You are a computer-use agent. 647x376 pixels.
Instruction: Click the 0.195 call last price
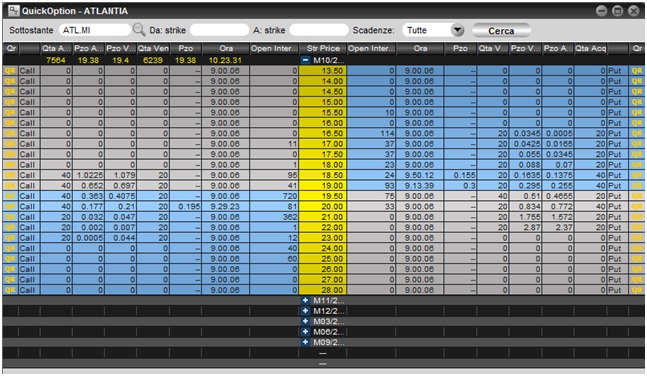[186, 206]
